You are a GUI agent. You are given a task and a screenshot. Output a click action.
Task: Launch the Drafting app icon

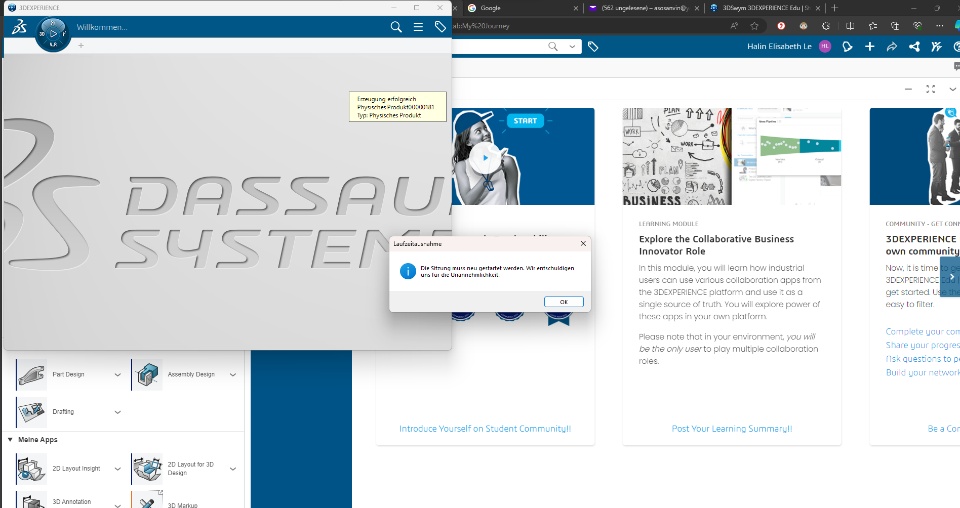(31, 412)
